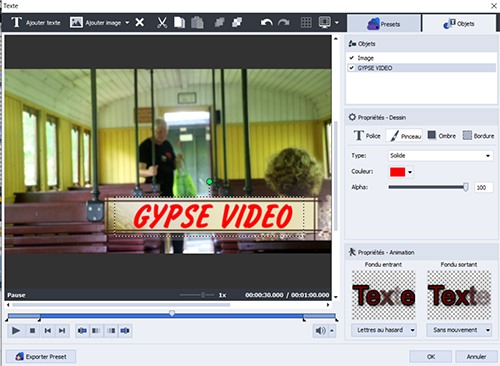Click the timecode 00:00:30.000 text
500x366 pixels.
(264, 295)
